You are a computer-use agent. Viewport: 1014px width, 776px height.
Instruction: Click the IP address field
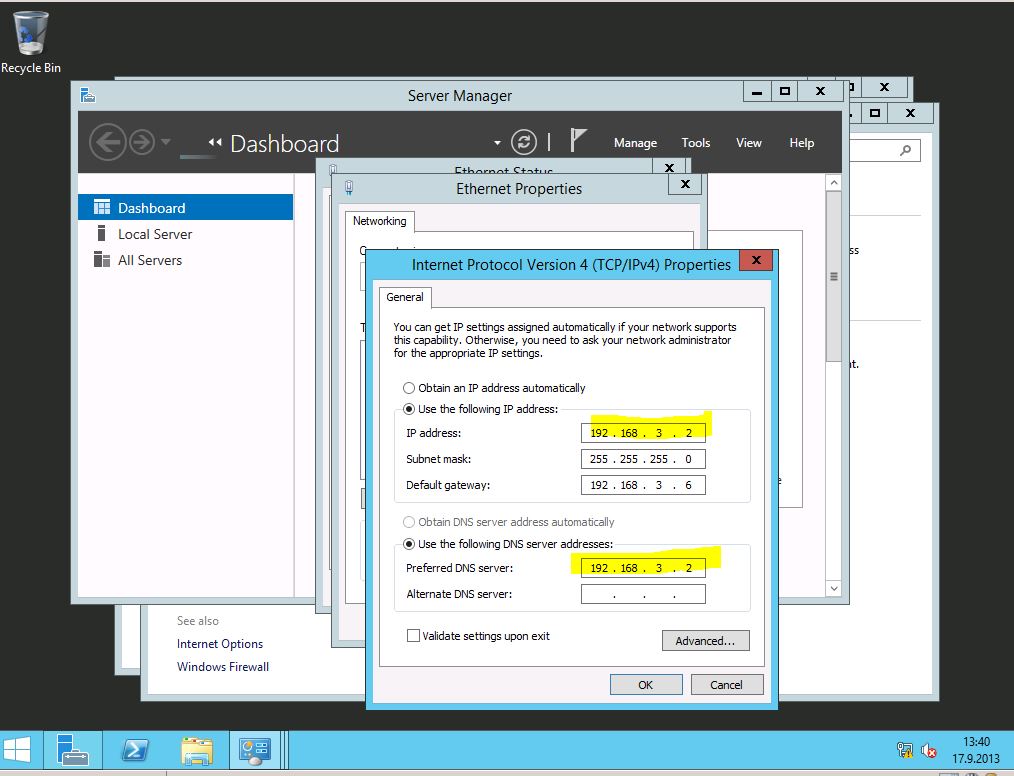pyautogui.click(x=643, y=433)
